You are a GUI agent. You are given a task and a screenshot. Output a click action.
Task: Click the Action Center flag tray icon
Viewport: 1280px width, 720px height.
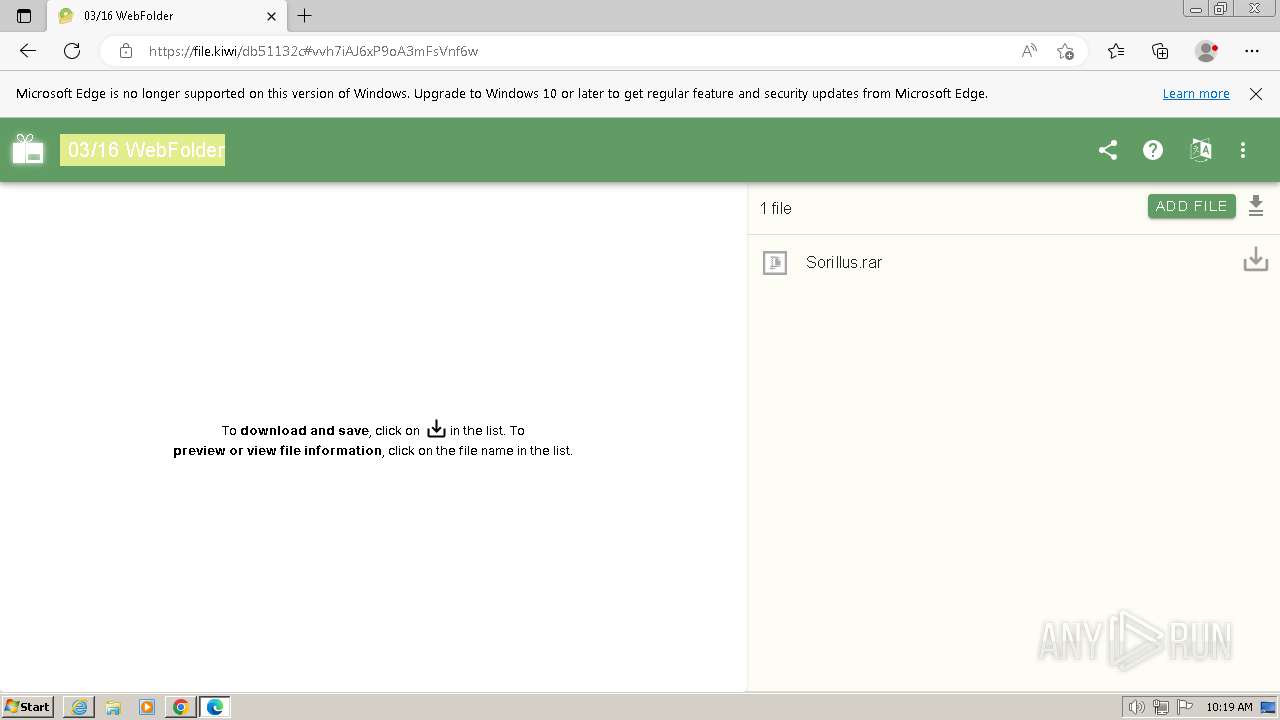[1185, 707]
